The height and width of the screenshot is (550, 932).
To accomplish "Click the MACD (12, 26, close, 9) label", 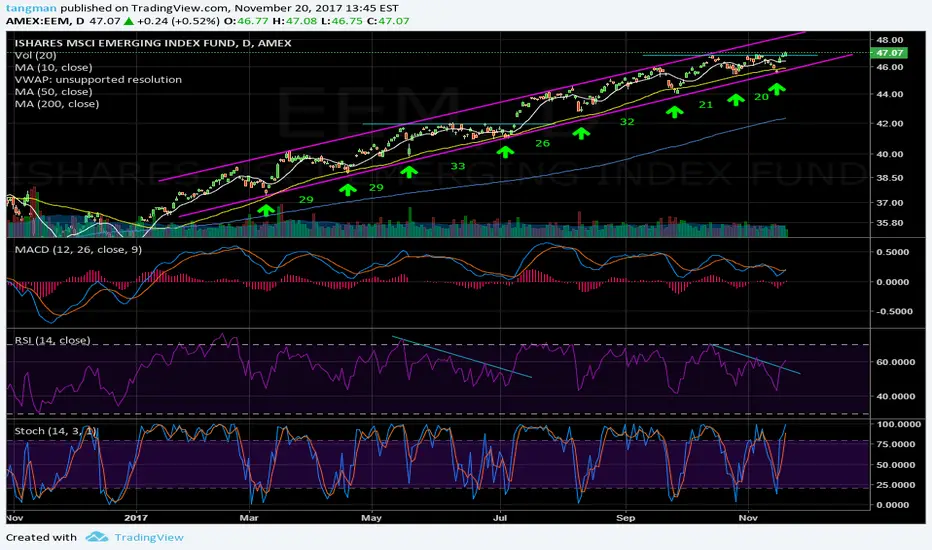I will coord(78,249).
